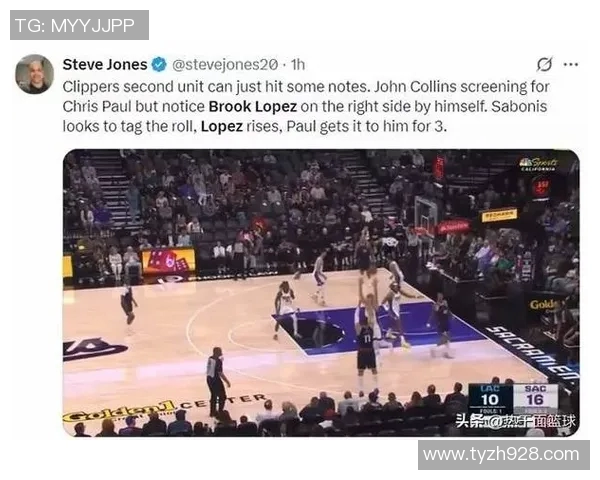Click the NBC Sports California logo
The image size is (600, 480).
click(x=538, y=164)
